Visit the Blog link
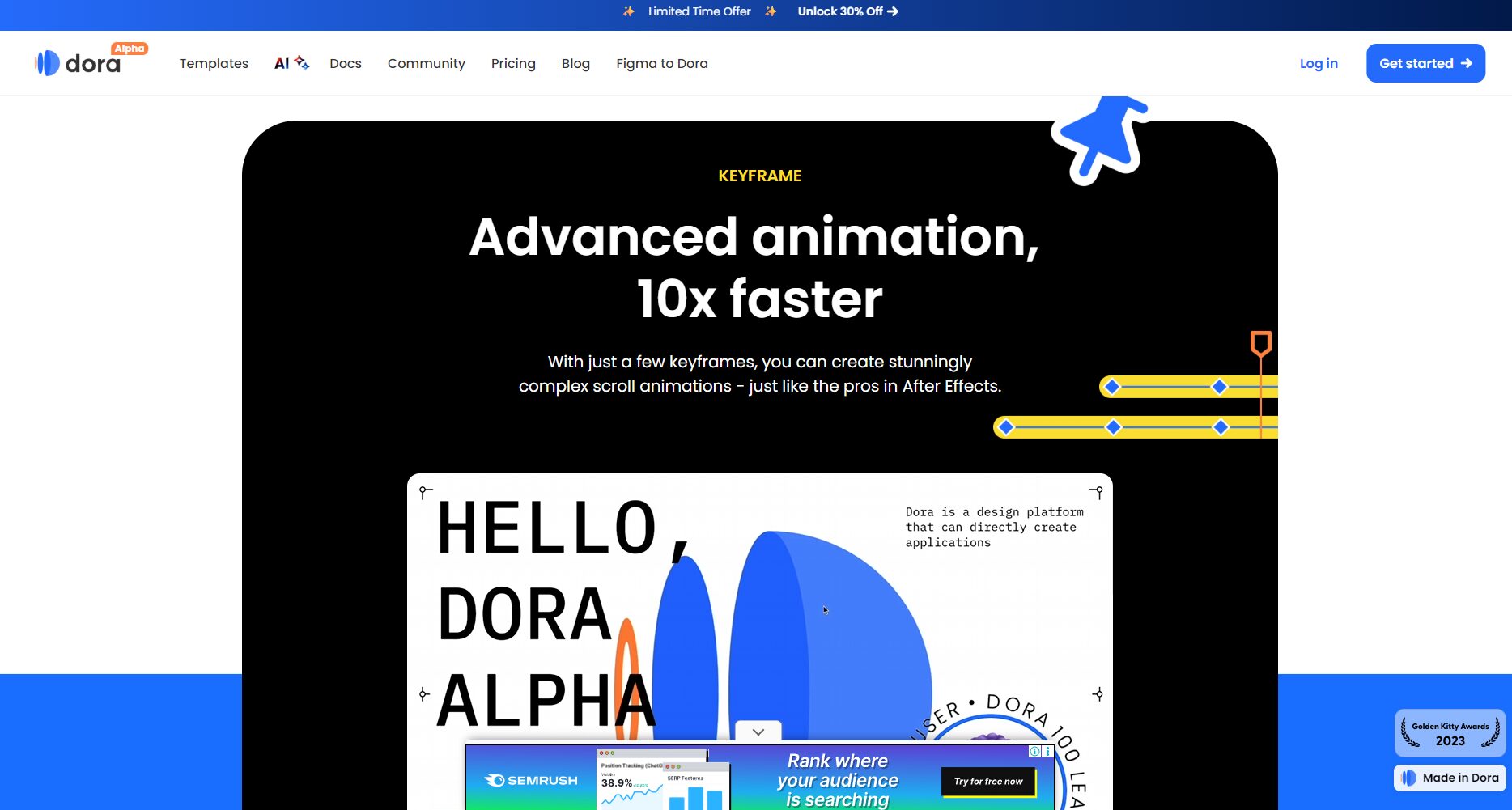Viewport: 1512px width, 810px height. (575, 63)
